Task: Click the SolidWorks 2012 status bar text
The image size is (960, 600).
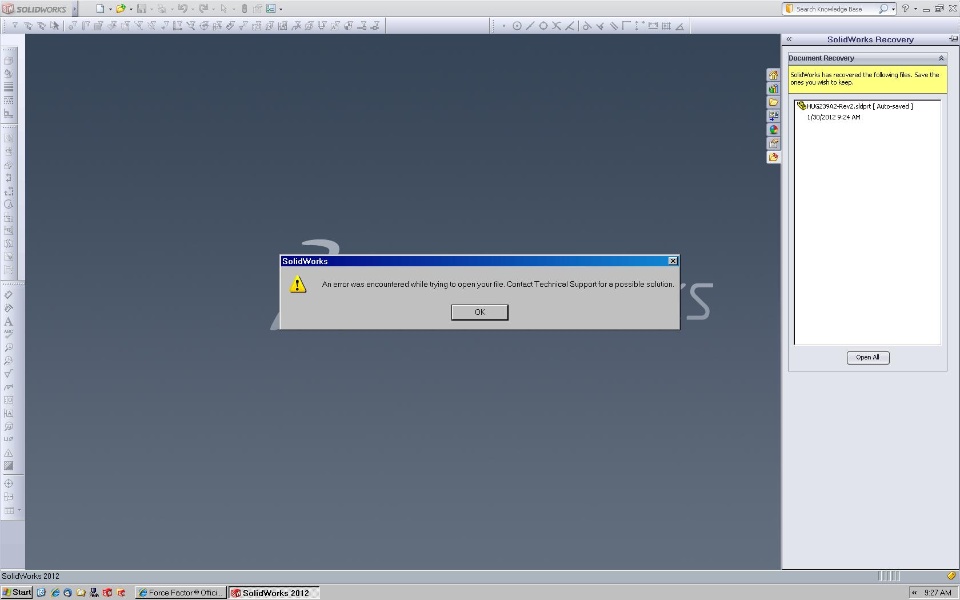Action: coord(31,576)
